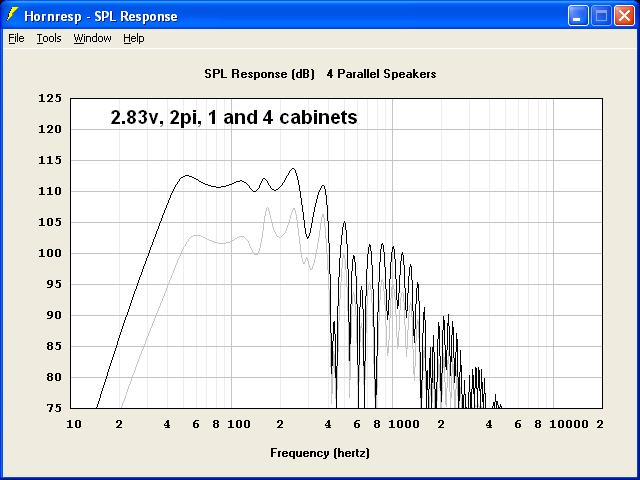Click the 110 dB axis value
The image size is (640, 480).
click(x=50, y=191)
